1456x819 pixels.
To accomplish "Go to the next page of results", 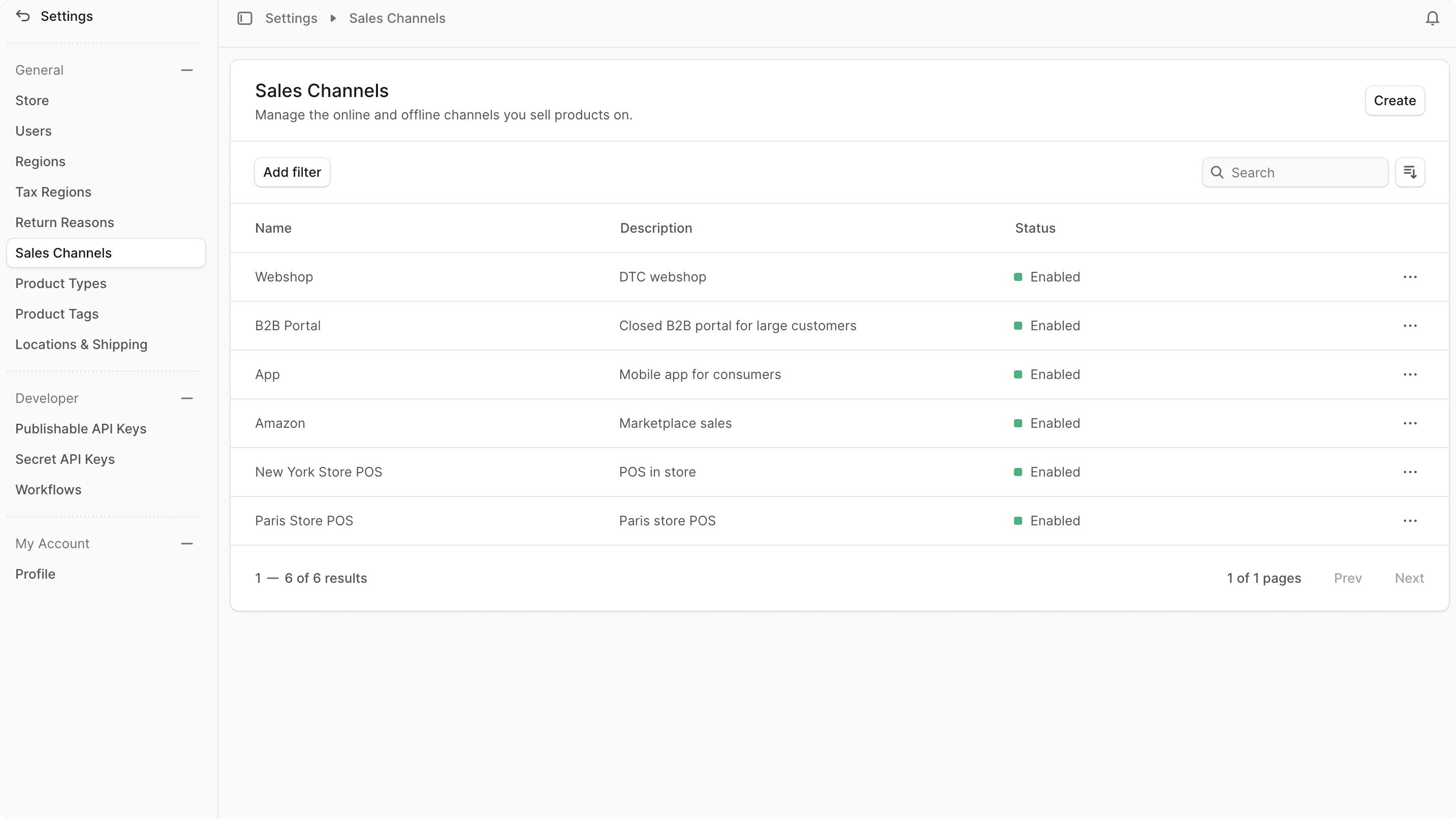I will 1410,578.
